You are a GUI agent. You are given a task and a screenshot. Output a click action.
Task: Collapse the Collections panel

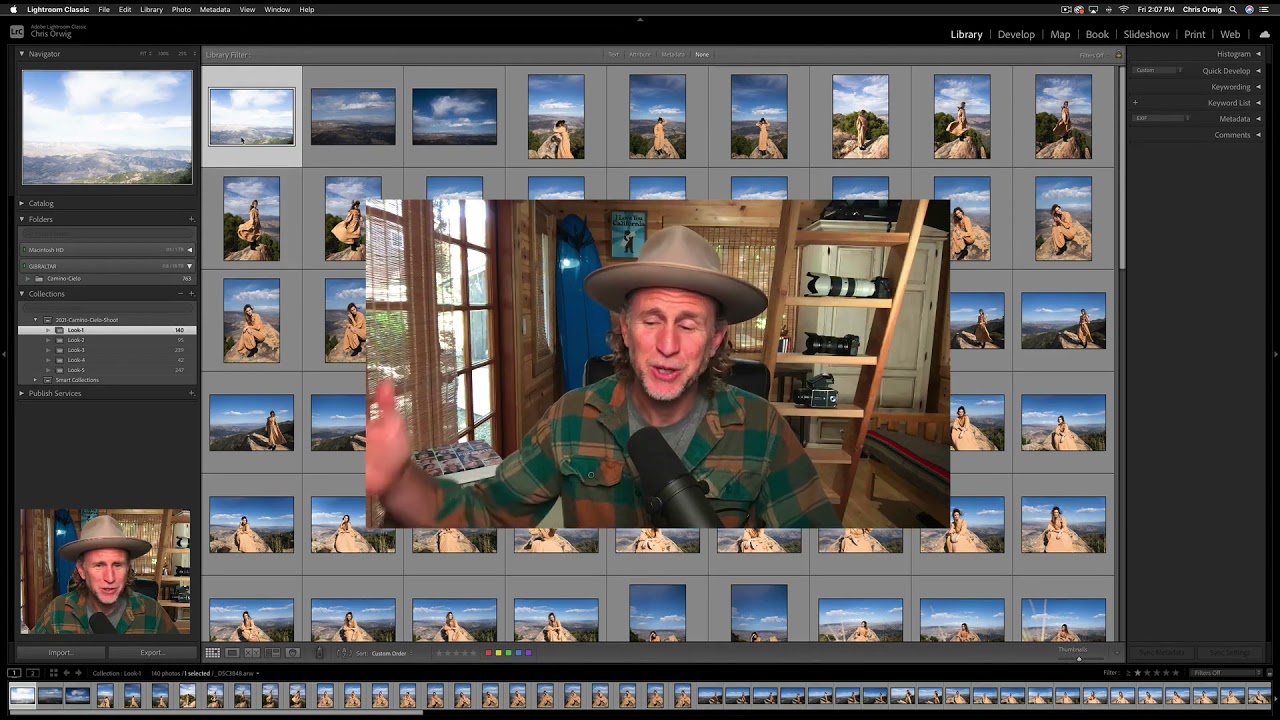pyautogui.click(x=21, y=294)
